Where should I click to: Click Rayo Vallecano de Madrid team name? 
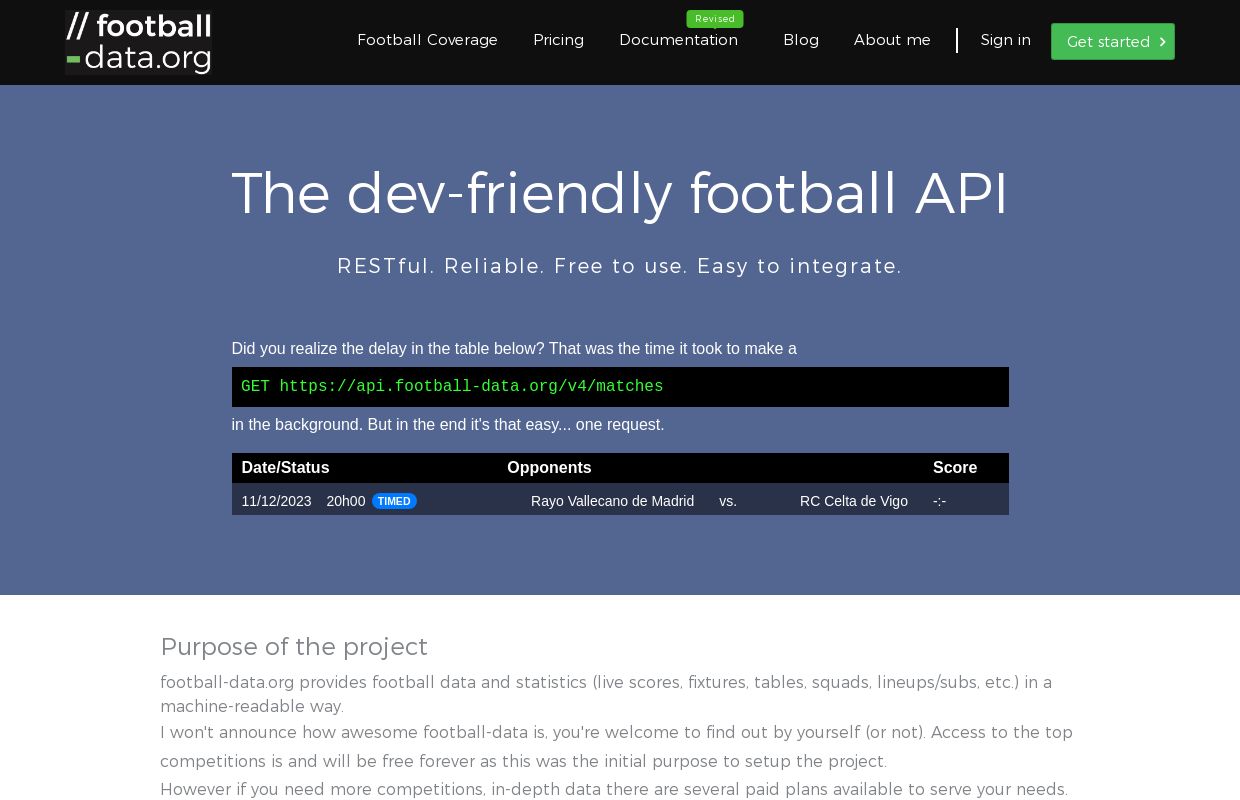pos(612,501)
